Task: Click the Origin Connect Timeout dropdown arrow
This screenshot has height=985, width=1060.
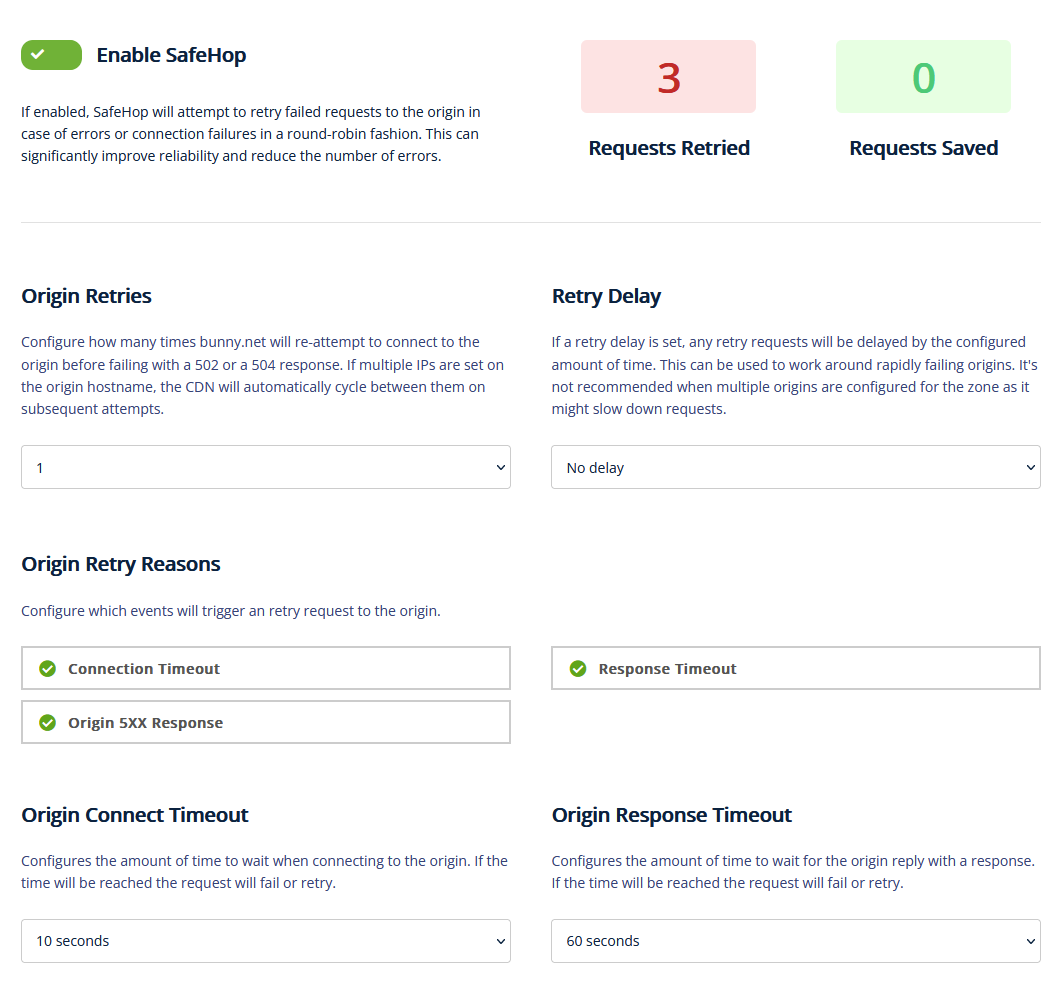Action: point(501,941)
